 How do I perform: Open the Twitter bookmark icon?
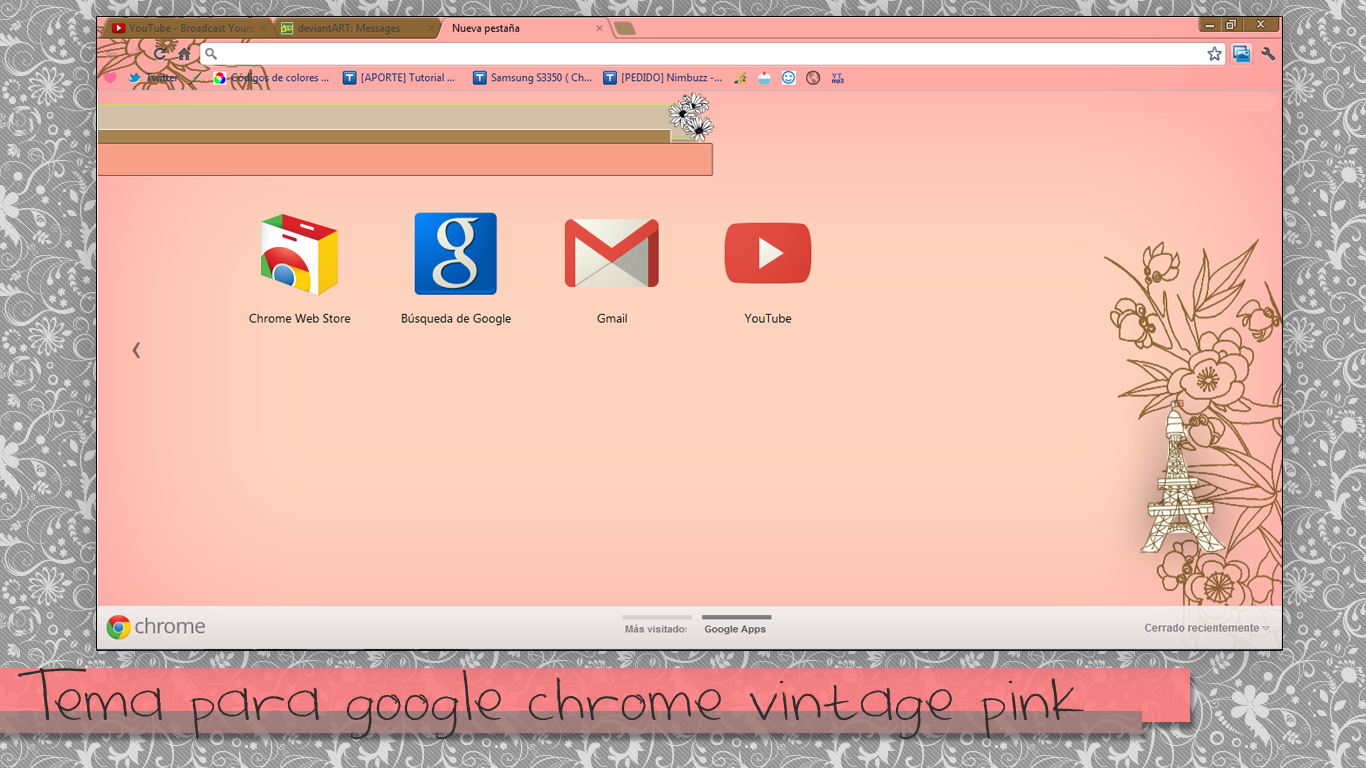pyautogui.click(x=135, y=77)
